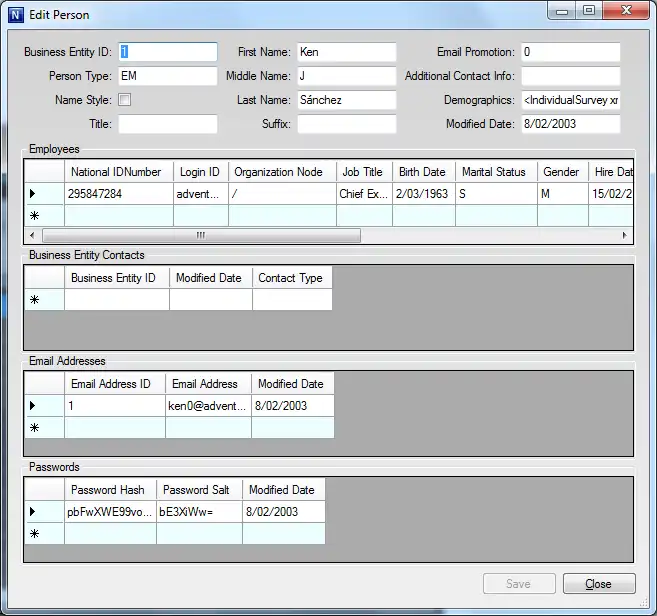This screenshot has width=657, height=616.
Task: Click the Additional Contact Info field
Action: coord(571,76)
